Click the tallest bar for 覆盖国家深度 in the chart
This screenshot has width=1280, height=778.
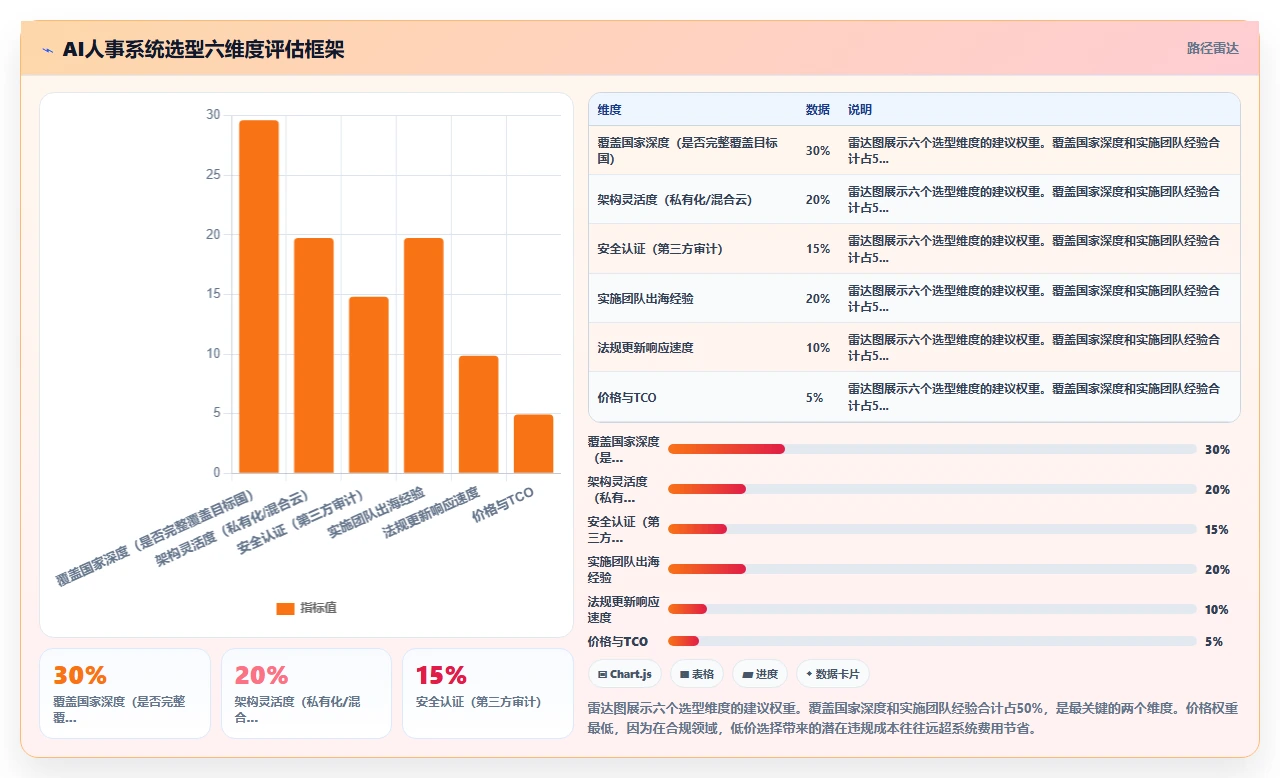tap(259, 296)
